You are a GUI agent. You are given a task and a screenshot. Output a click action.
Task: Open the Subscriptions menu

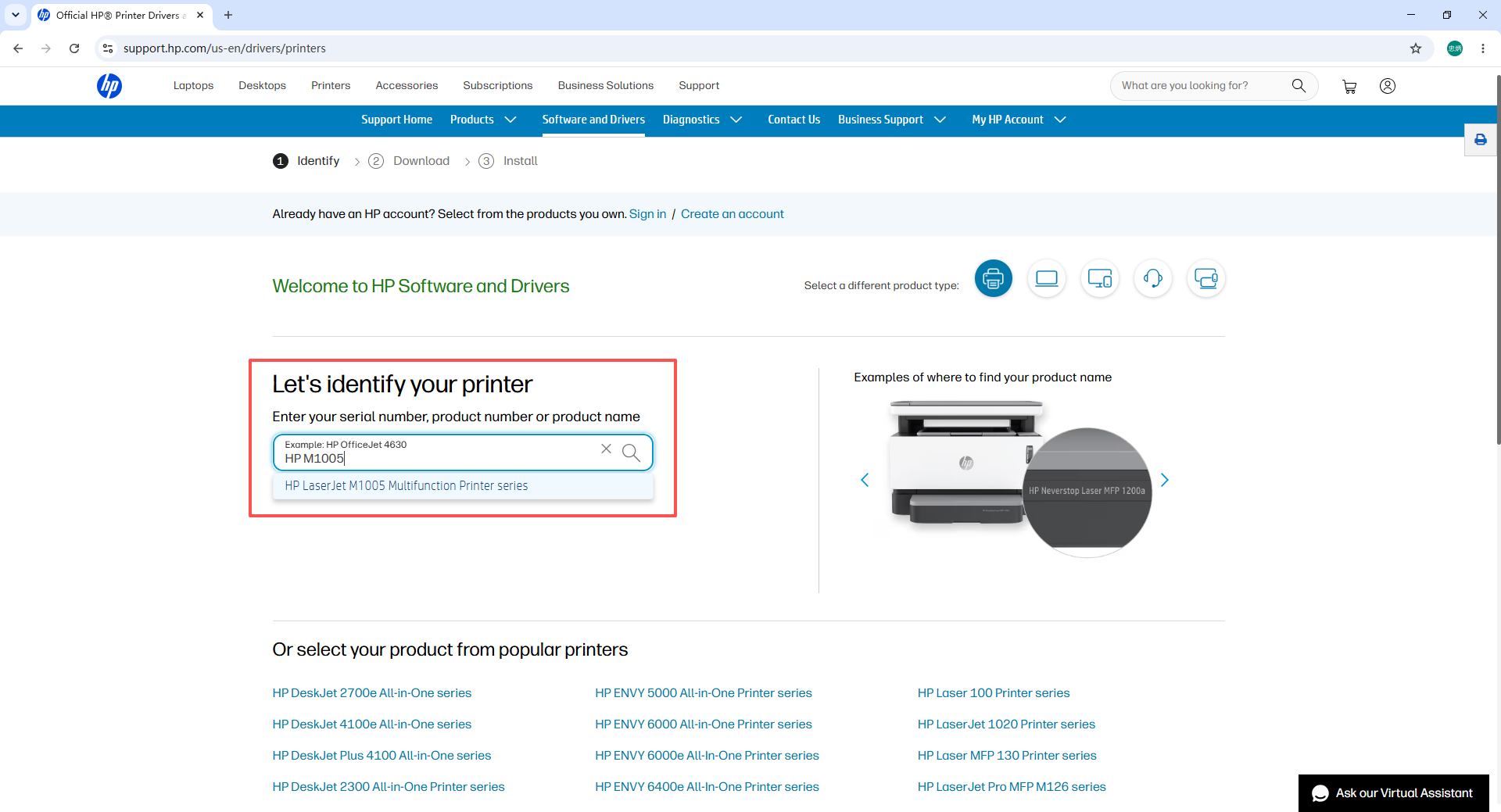[497, 86]
